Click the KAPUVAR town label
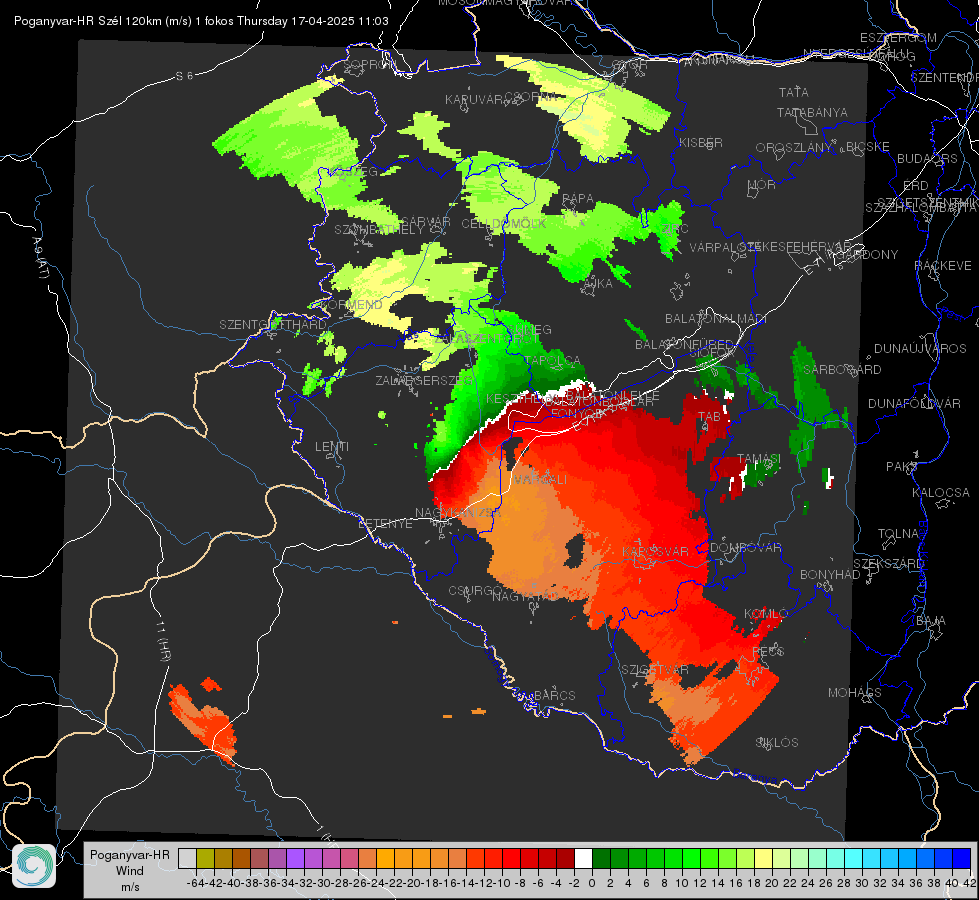 (475, 100)
